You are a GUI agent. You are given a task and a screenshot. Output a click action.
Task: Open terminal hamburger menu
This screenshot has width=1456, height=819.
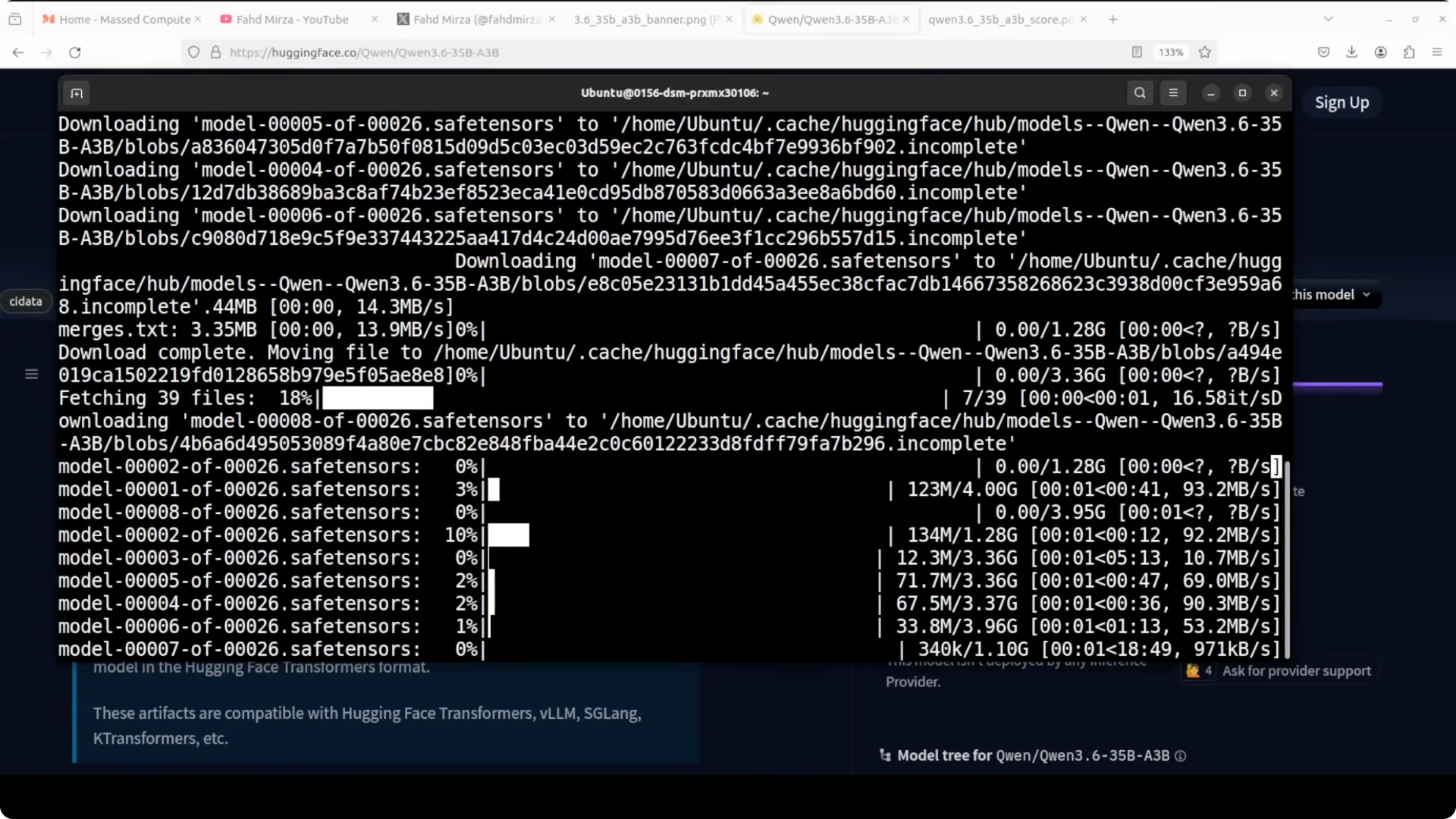tap(1173, 93)
